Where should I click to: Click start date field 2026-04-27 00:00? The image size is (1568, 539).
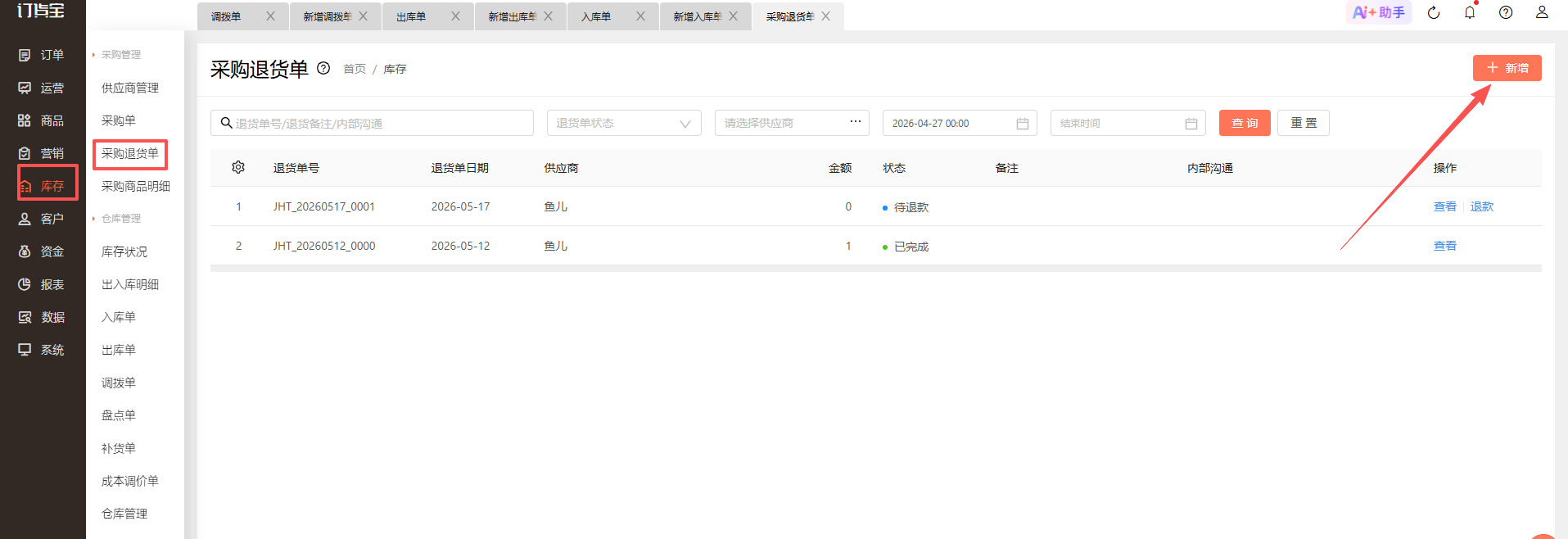pyautogui.click(x=960, y=123)
